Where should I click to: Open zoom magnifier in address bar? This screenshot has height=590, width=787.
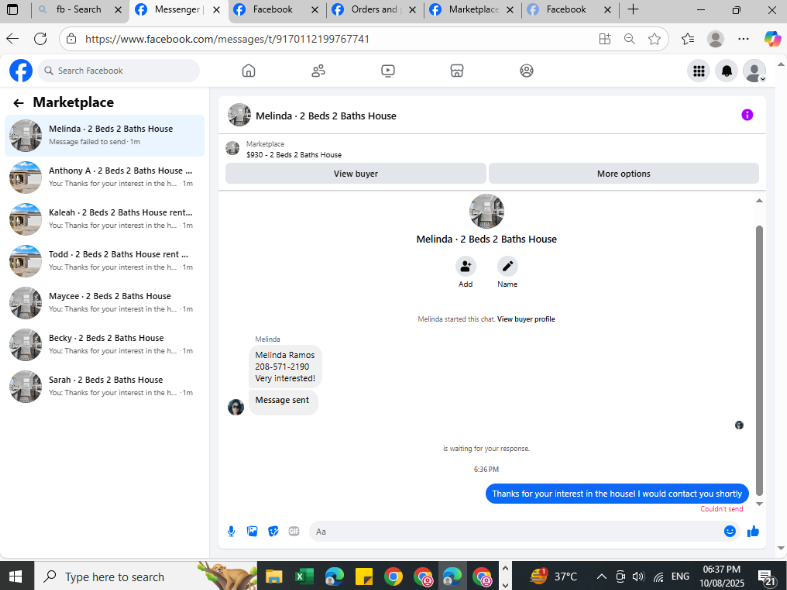[629, 39]
